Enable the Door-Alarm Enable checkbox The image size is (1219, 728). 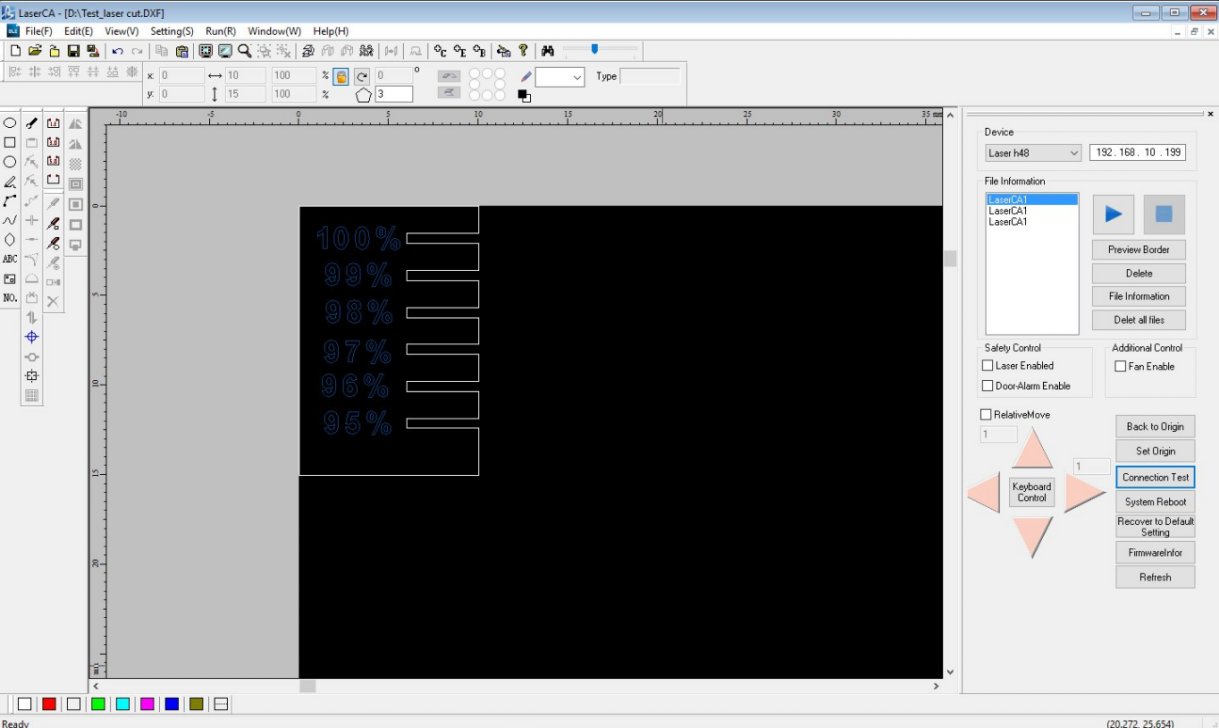pos(988,386)
